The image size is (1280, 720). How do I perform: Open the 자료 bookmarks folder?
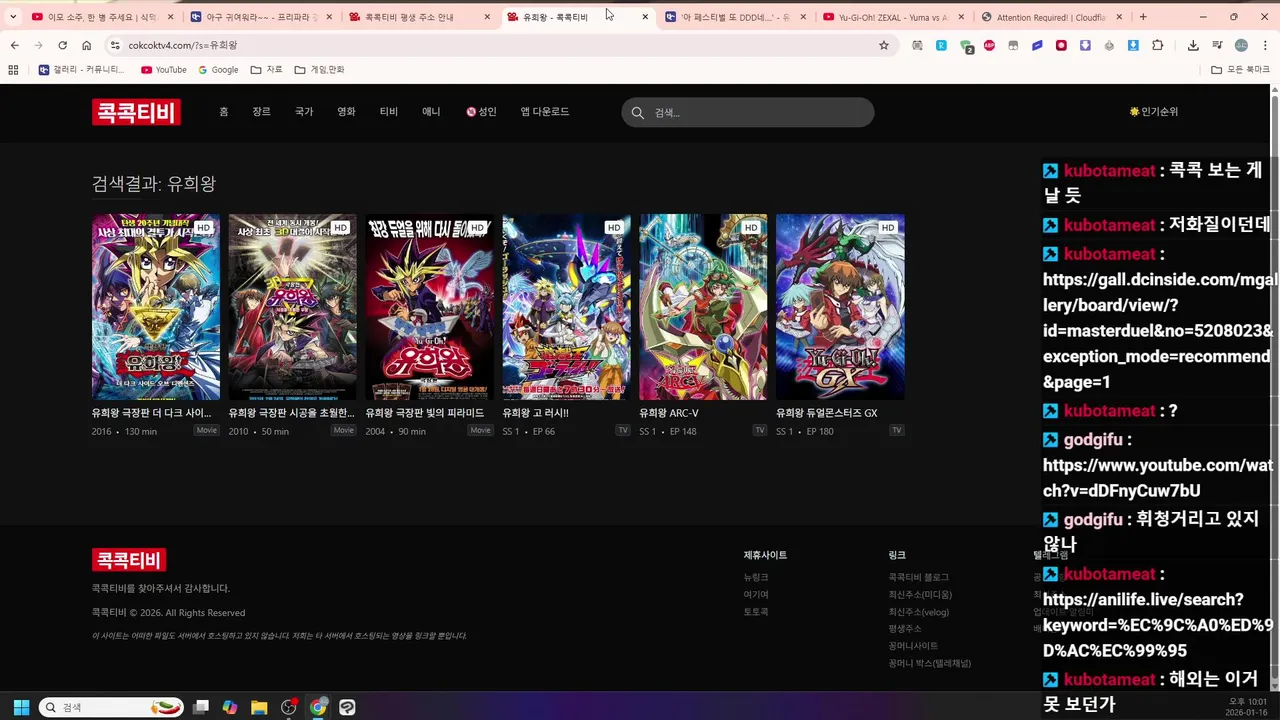pos(267,70)
